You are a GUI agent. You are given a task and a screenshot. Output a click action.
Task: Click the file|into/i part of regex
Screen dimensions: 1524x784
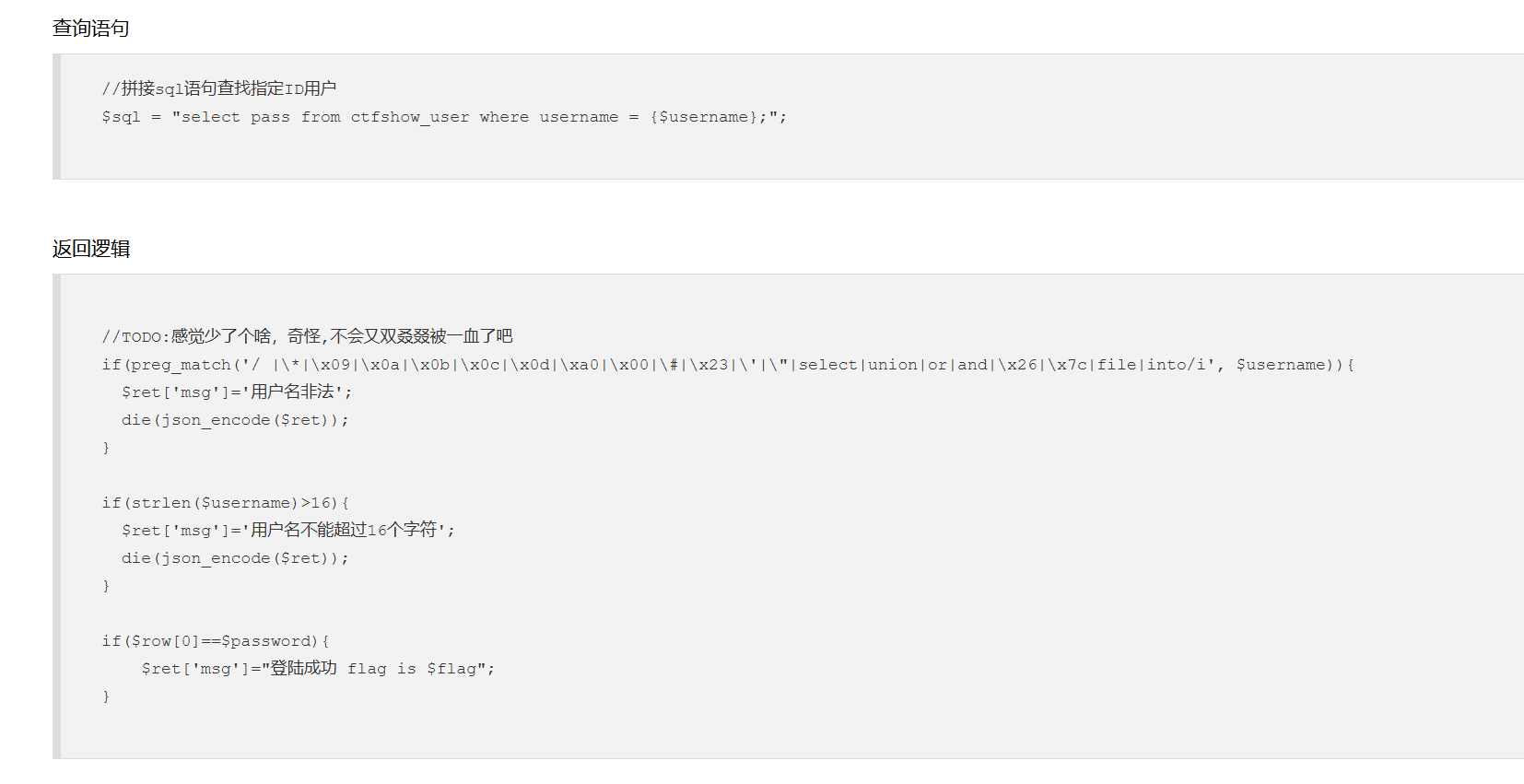(1152, 365)
